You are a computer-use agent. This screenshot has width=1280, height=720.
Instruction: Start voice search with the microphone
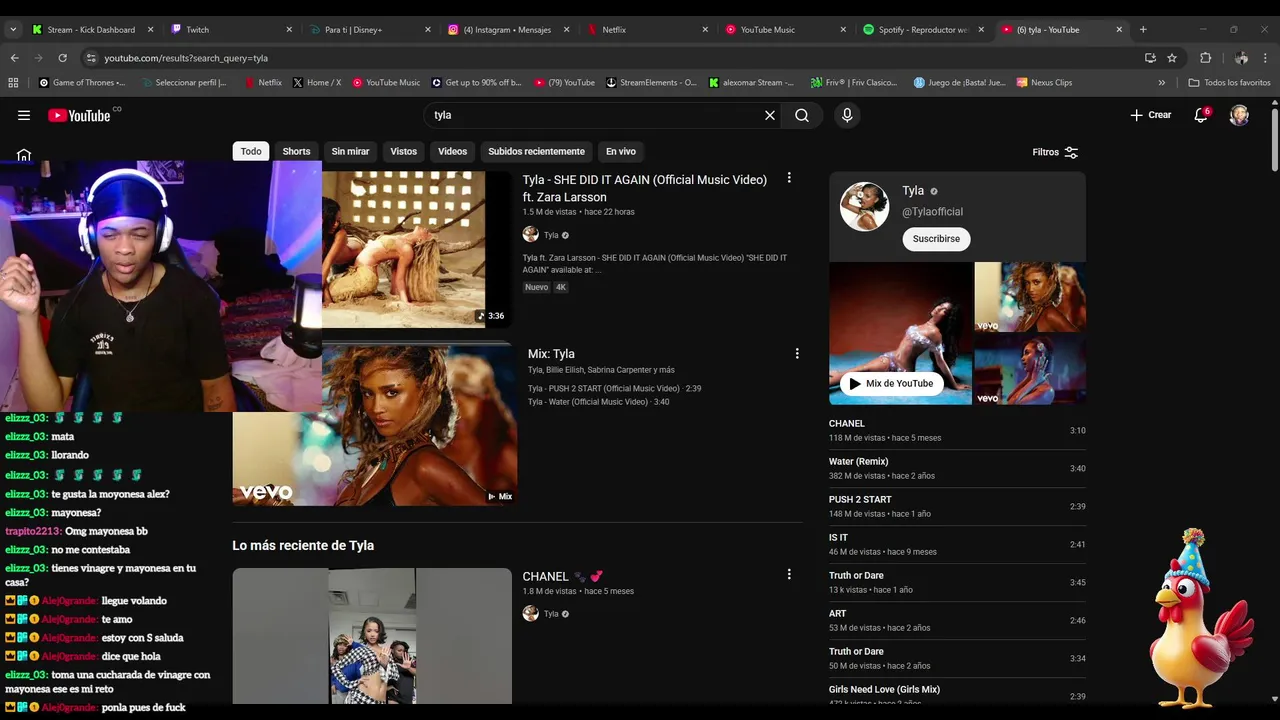pos(847,115)
